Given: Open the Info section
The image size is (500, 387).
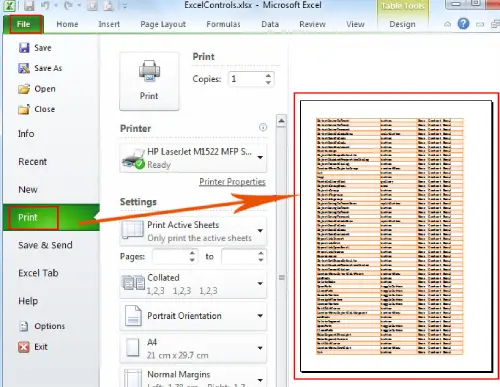Looking at the screenshot, I should coord(26,134).
